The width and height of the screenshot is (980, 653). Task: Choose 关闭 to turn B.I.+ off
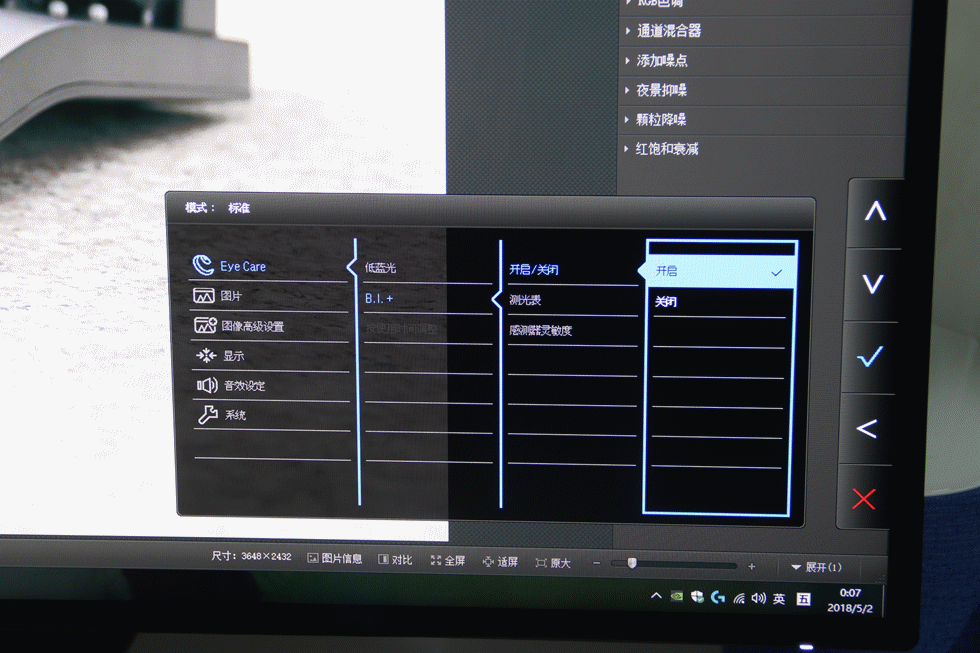(x=720, y=302)
